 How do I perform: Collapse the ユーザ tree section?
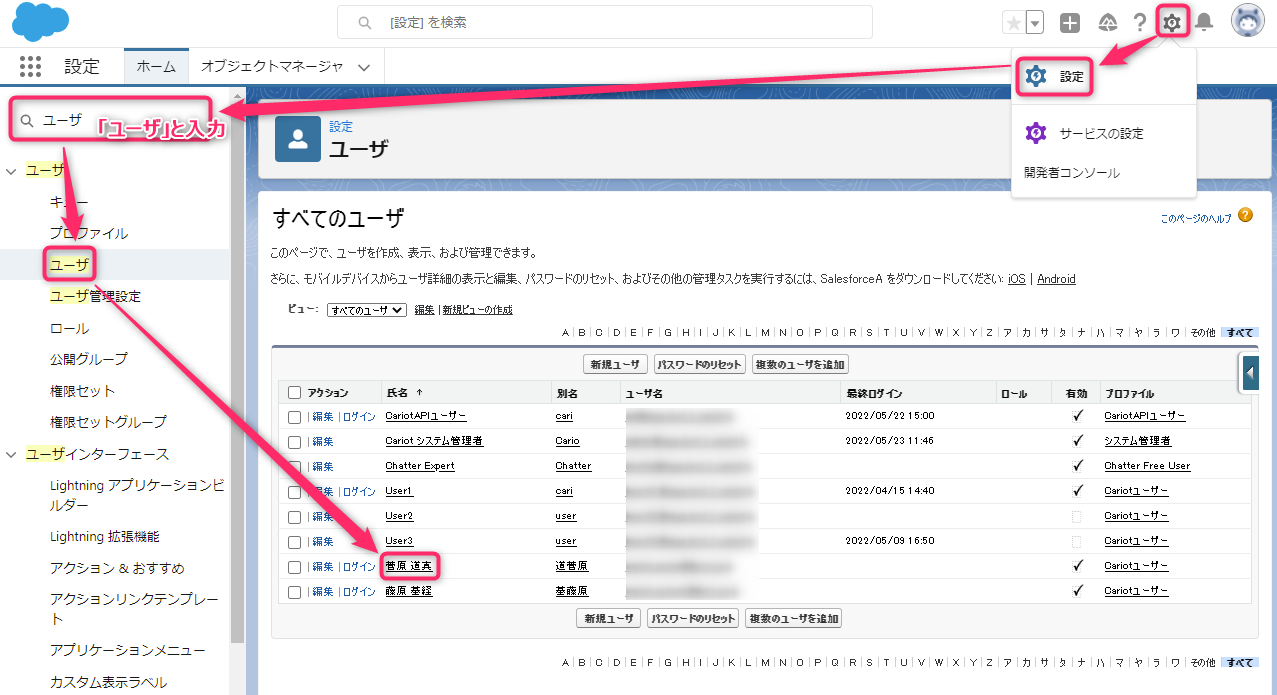(11, 171)
